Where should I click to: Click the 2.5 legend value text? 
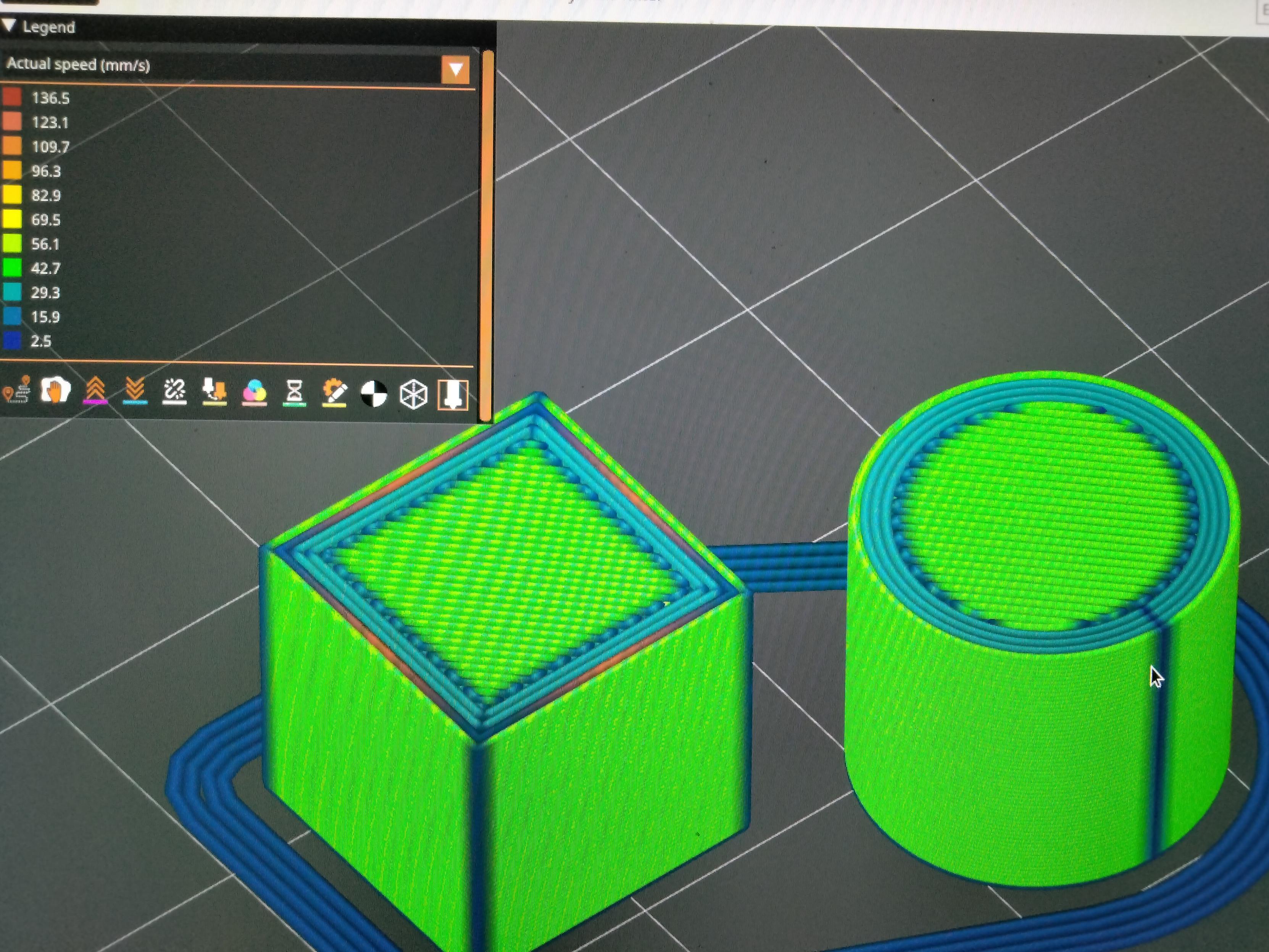pos(41,341)
